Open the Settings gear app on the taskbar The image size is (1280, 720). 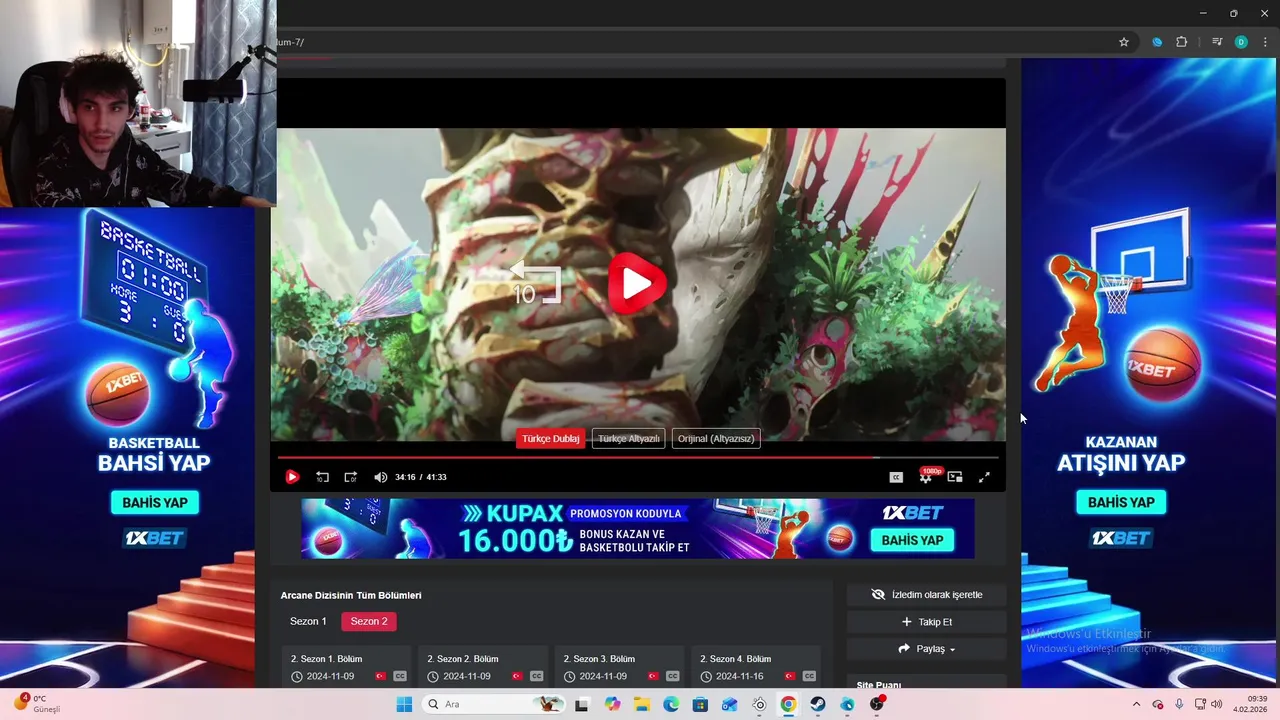(x=759, y=704)
